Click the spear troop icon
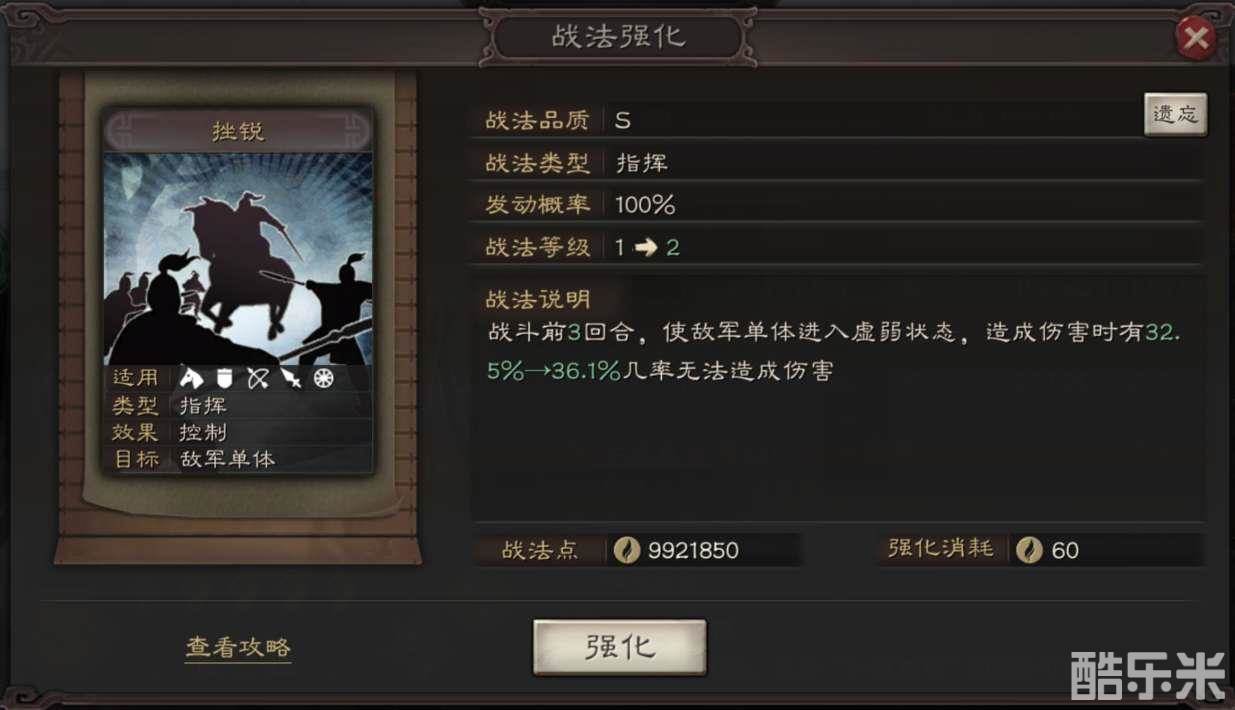Screen dimensions: 1235x710 click(x=291, y=378)
